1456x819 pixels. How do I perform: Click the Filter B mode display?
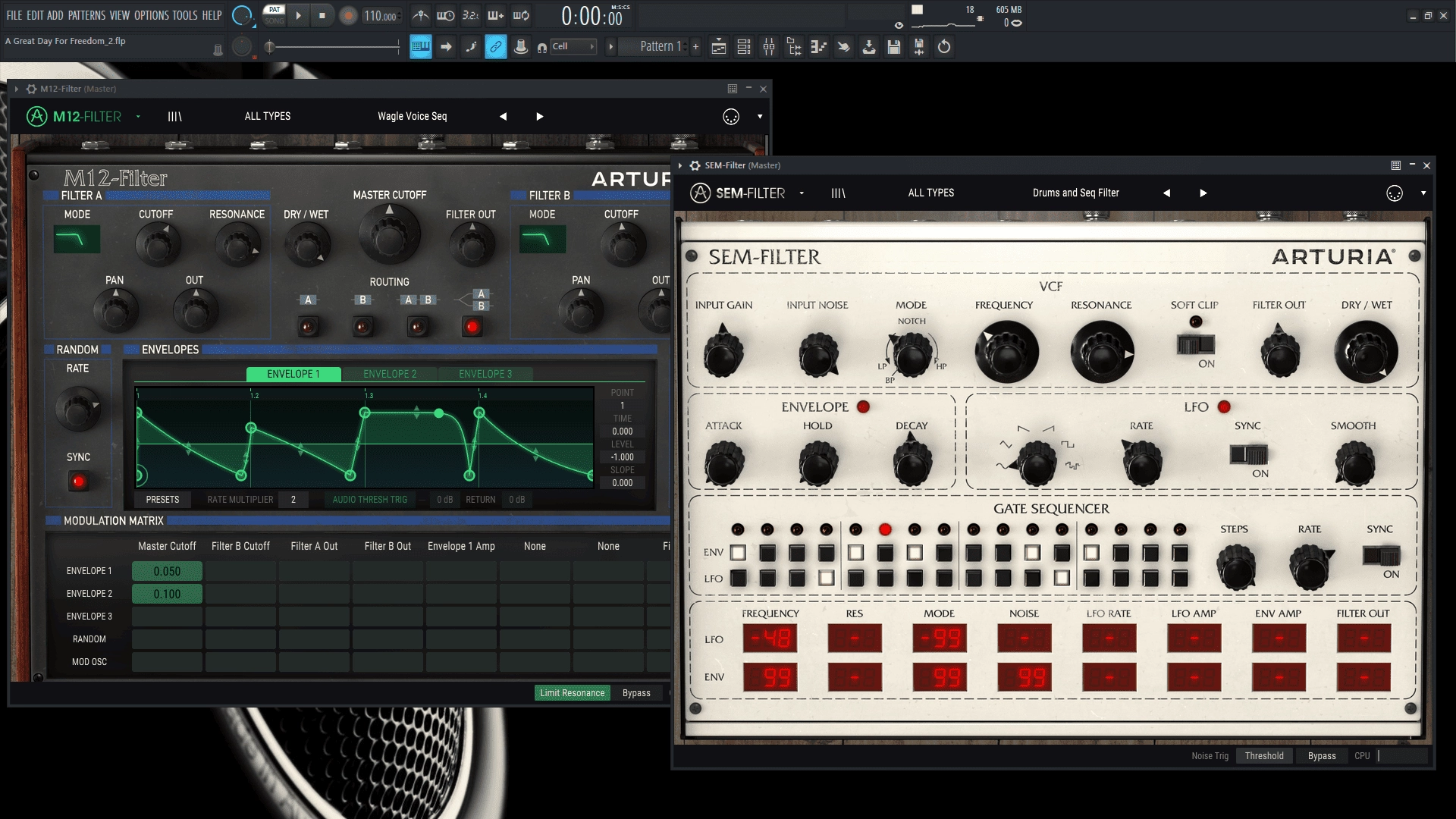(542, 240)
